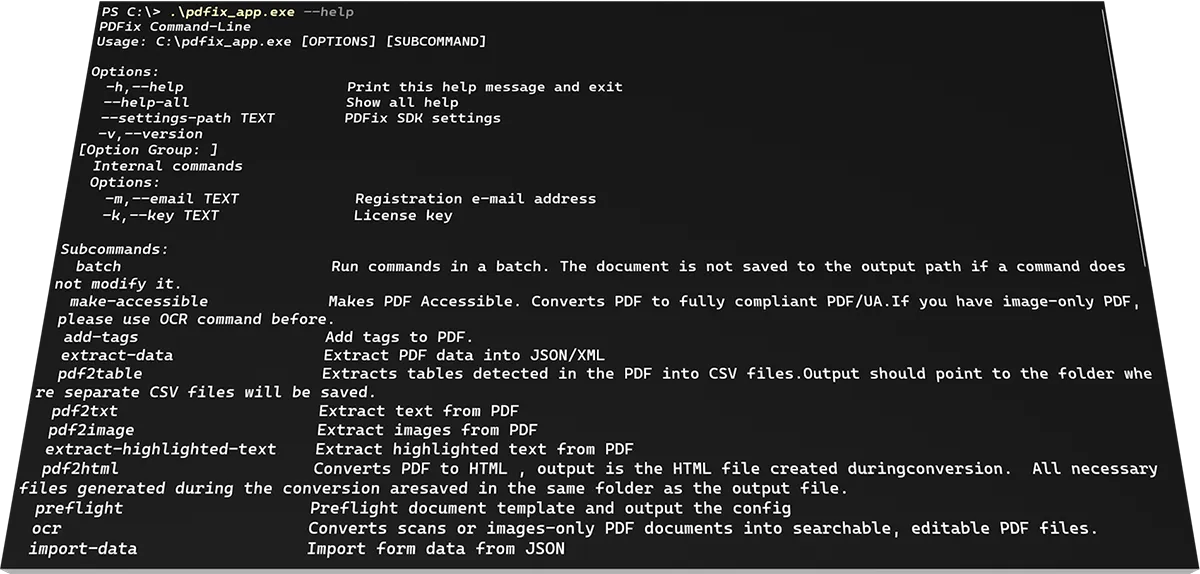The width and height of the screenshot is (1200, 574).
Task: Click the -v,--version option
Action: tap(150, 134)
